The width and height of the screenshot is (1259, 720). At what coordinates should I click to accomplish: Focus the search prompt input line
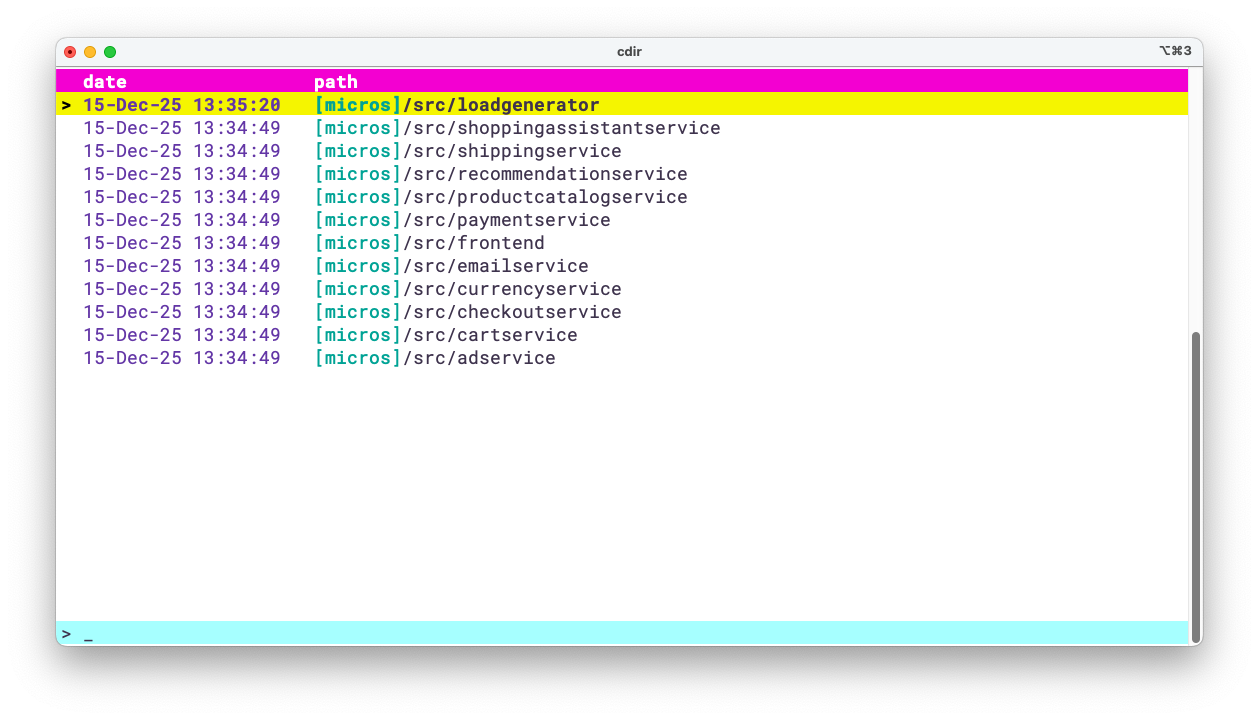[x=600, y=634]
